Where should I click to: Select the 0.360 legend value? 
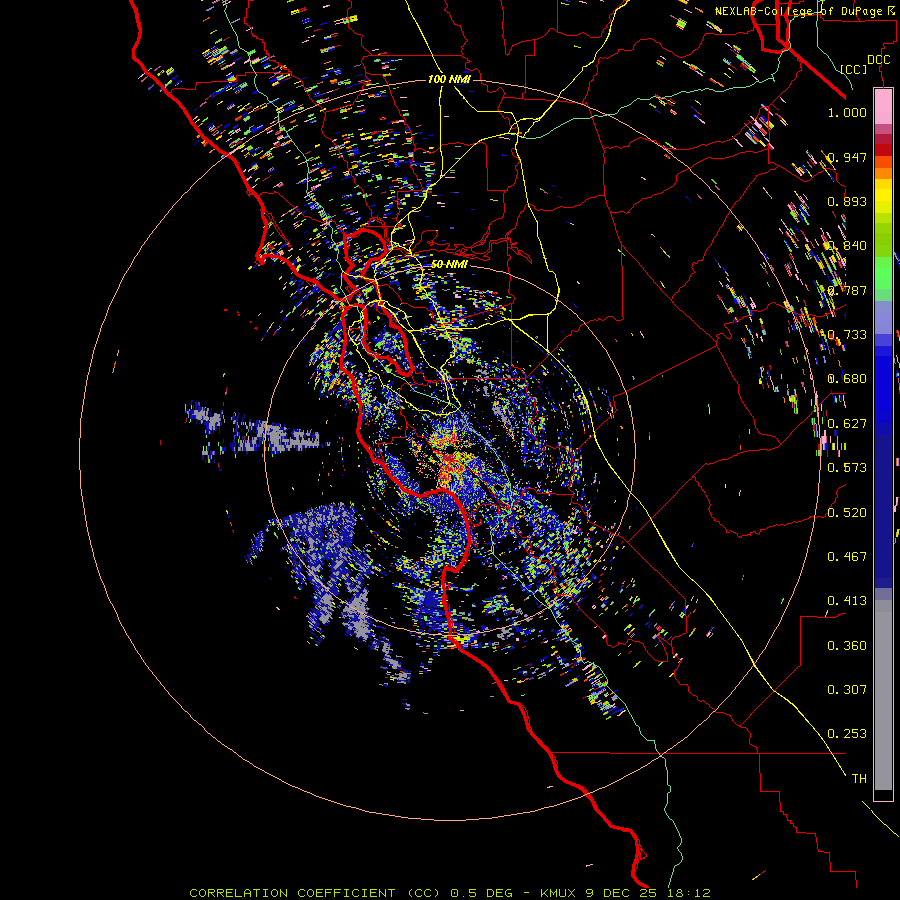tap(847, 646)
